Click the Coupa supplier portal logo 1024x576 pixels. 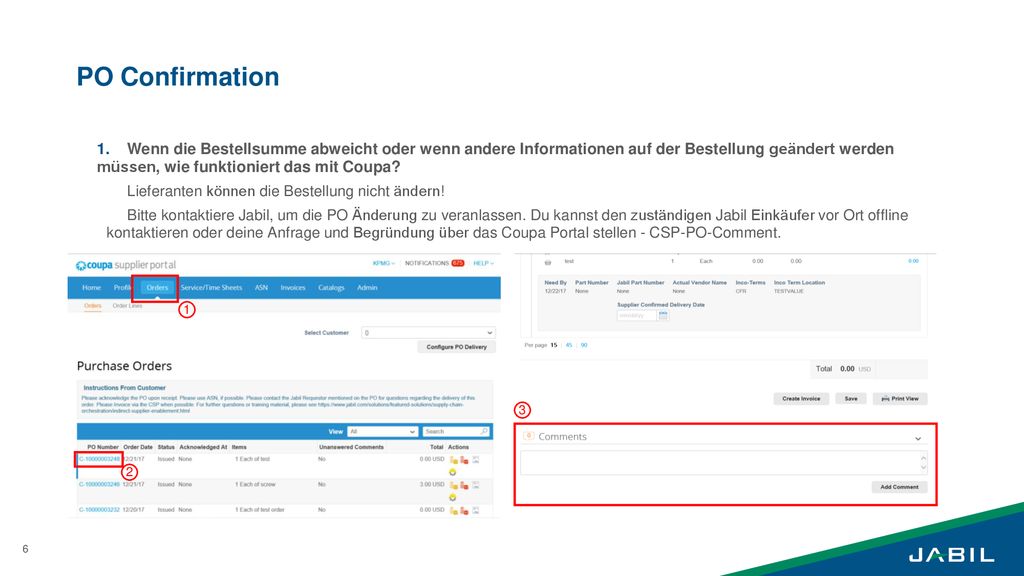point(126,265)
